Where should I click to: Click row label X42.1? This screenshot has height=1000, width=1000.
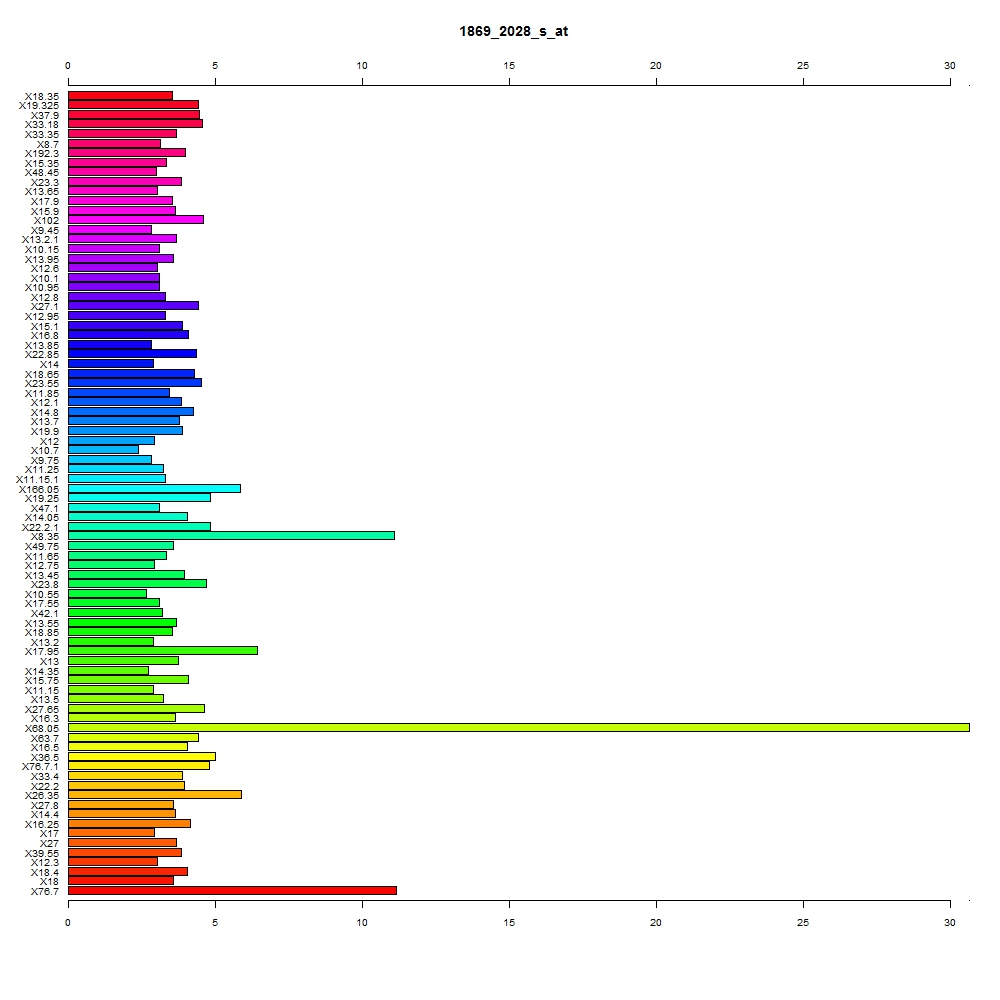coord(45,614)
